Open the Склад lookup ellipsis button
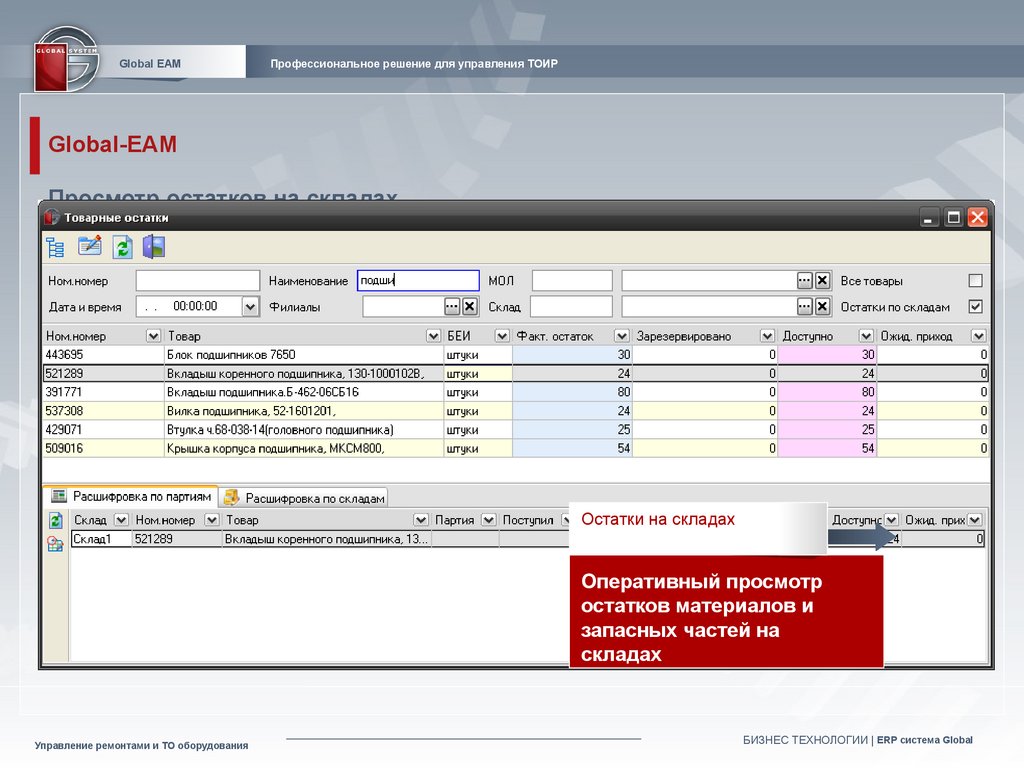 coord(804,307)
